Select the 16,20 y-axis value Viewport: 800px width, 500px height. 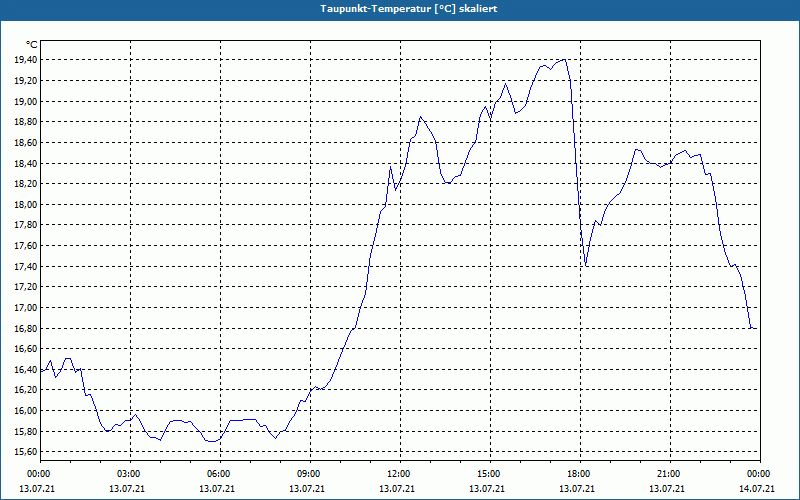tap(26, 390)
